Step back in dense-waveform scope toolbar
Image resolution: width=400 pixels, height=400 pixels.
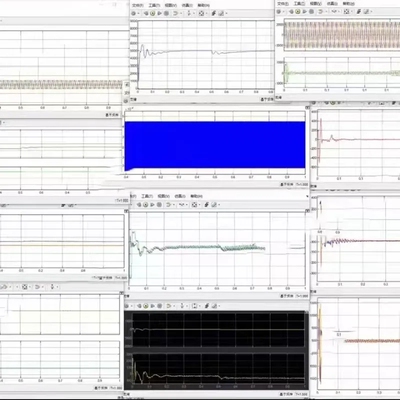pyautogui.click(x=291, y=11)
